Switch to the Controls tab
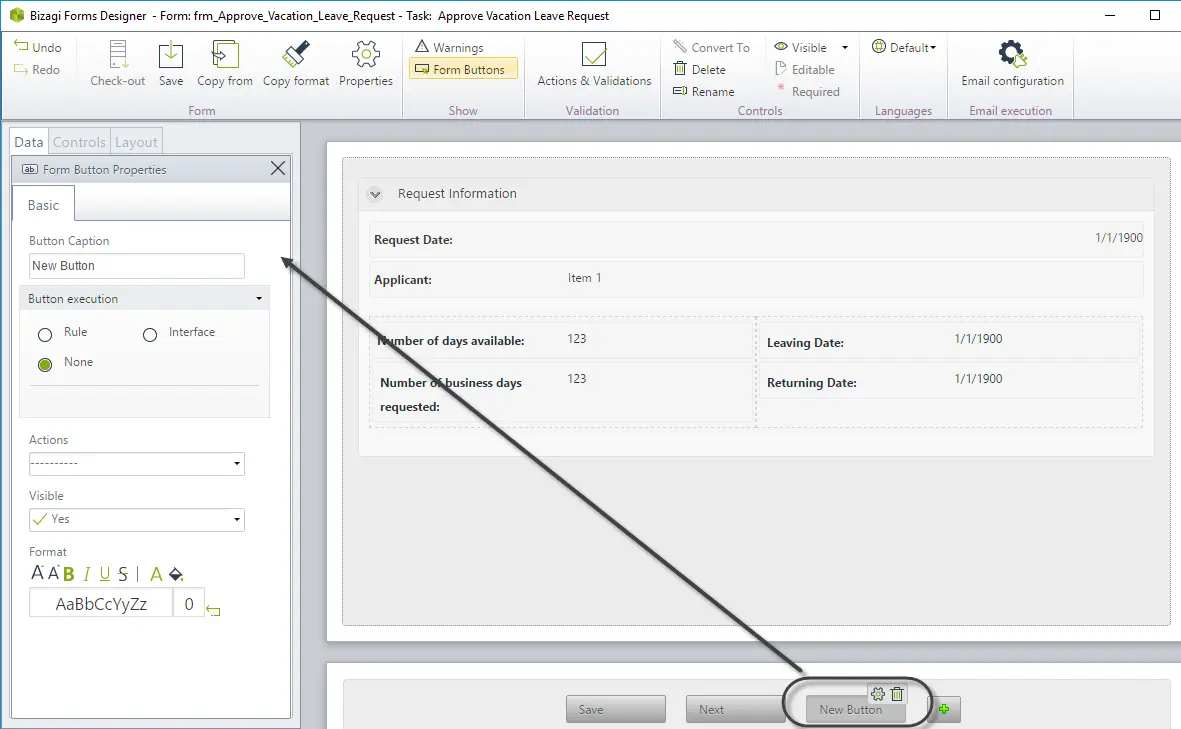1181x729 pixels. tap(79, 142)
